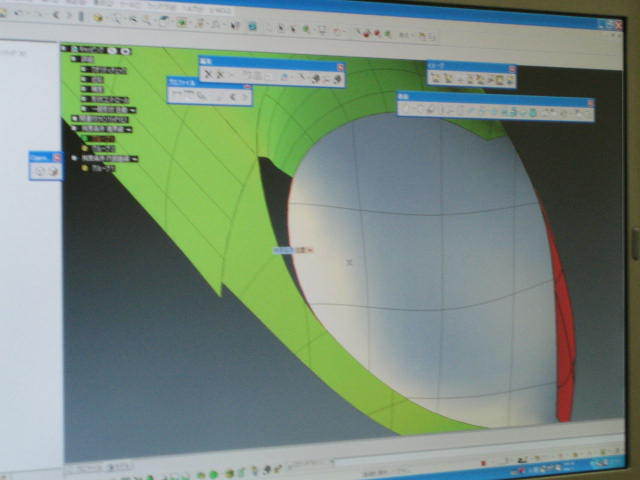Close the small Dyna floating palette
This screenshot has width=640, height=480.
pyautogui.click(x=57, y=158)
